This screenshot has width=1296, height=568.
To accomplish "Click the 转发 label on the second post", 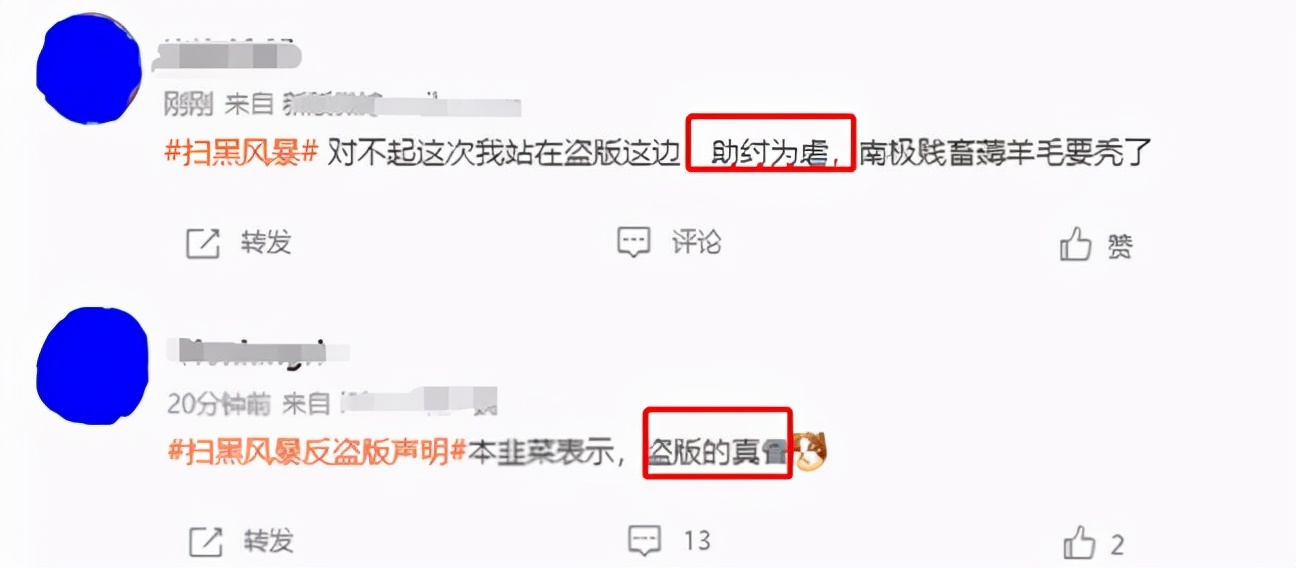I will (268, 541).
